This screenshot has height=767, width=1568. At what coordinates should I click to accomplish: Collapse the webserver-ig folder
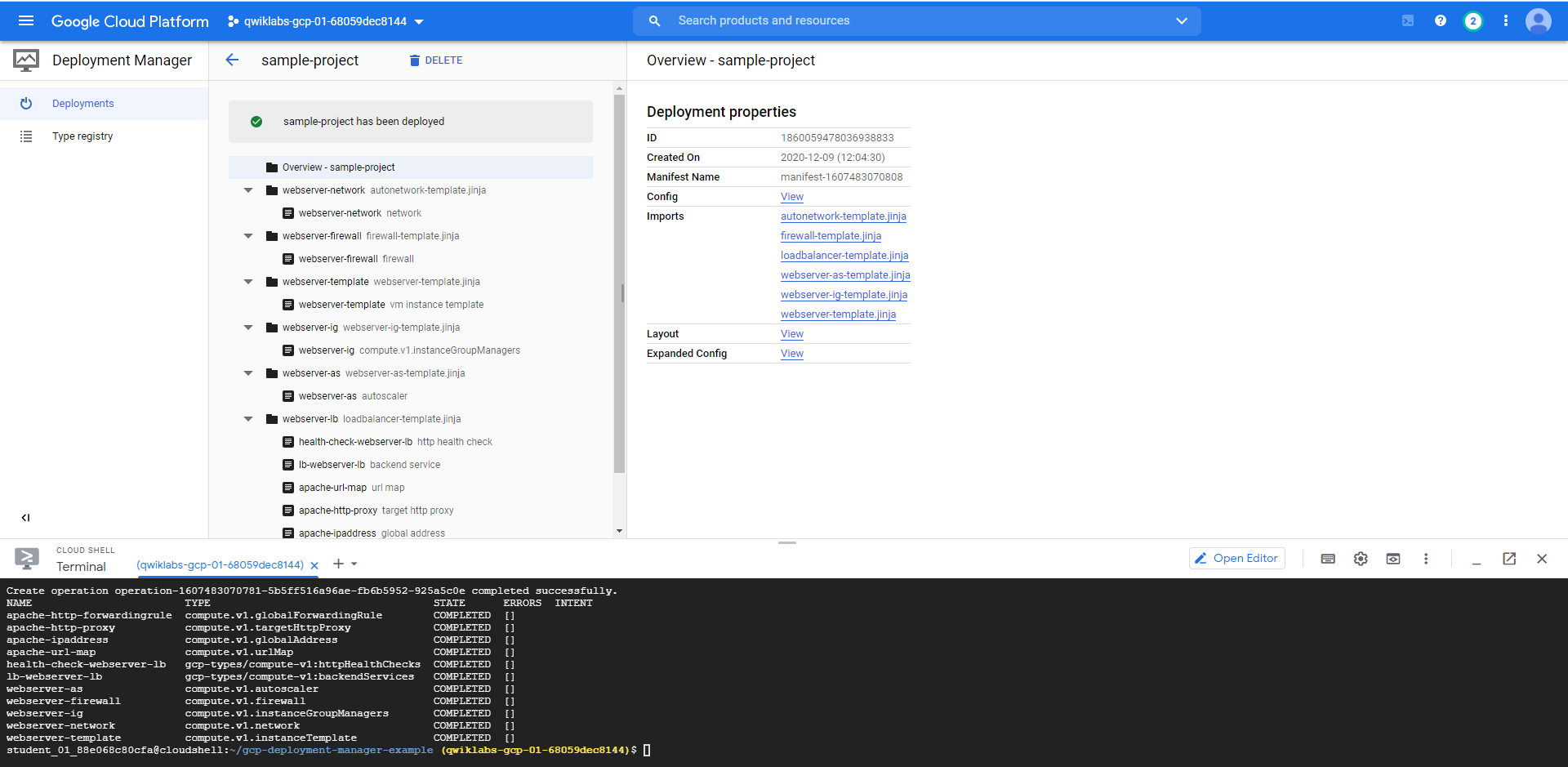[248, 328]
